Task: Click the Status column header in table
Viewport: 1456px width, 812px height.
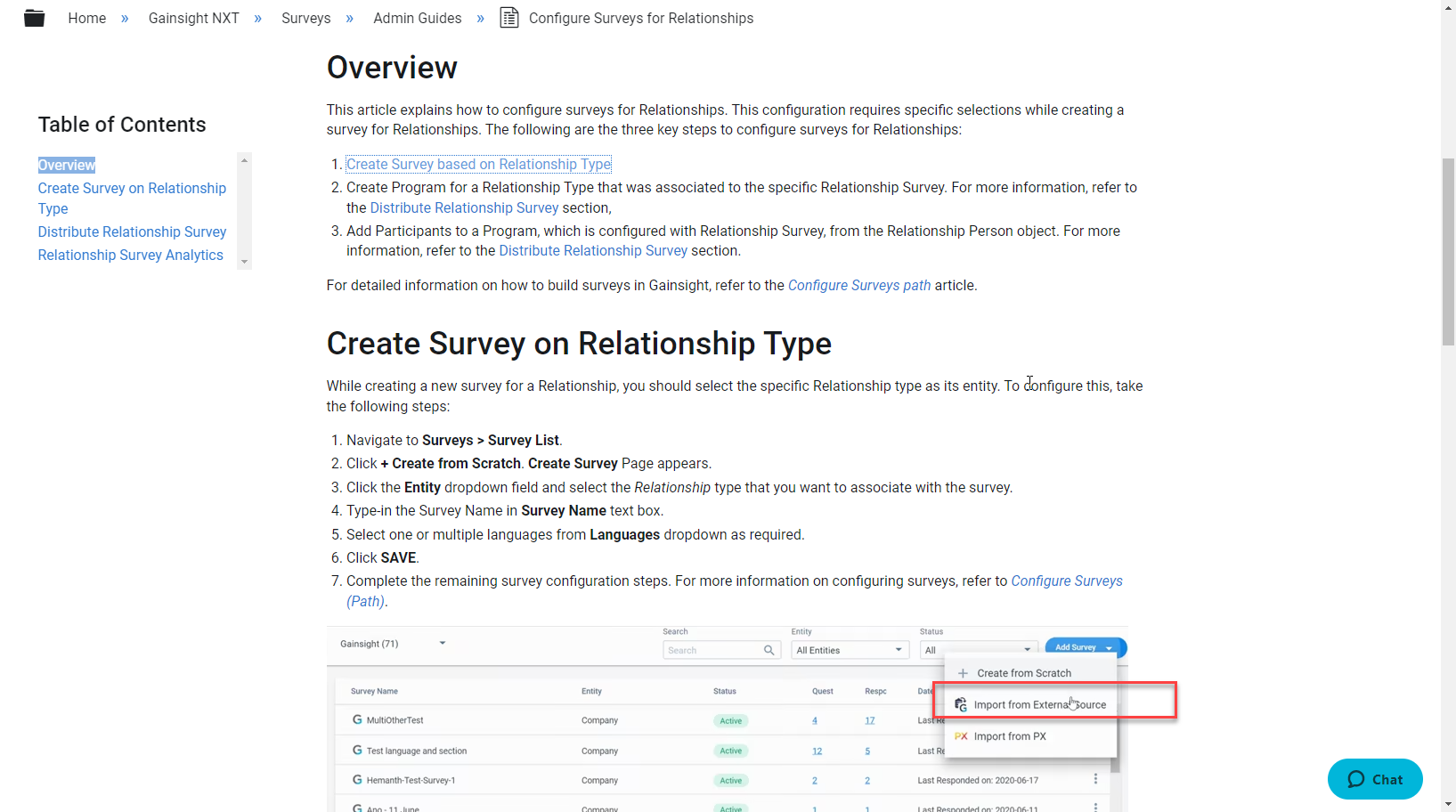Action: click(725, 691)
